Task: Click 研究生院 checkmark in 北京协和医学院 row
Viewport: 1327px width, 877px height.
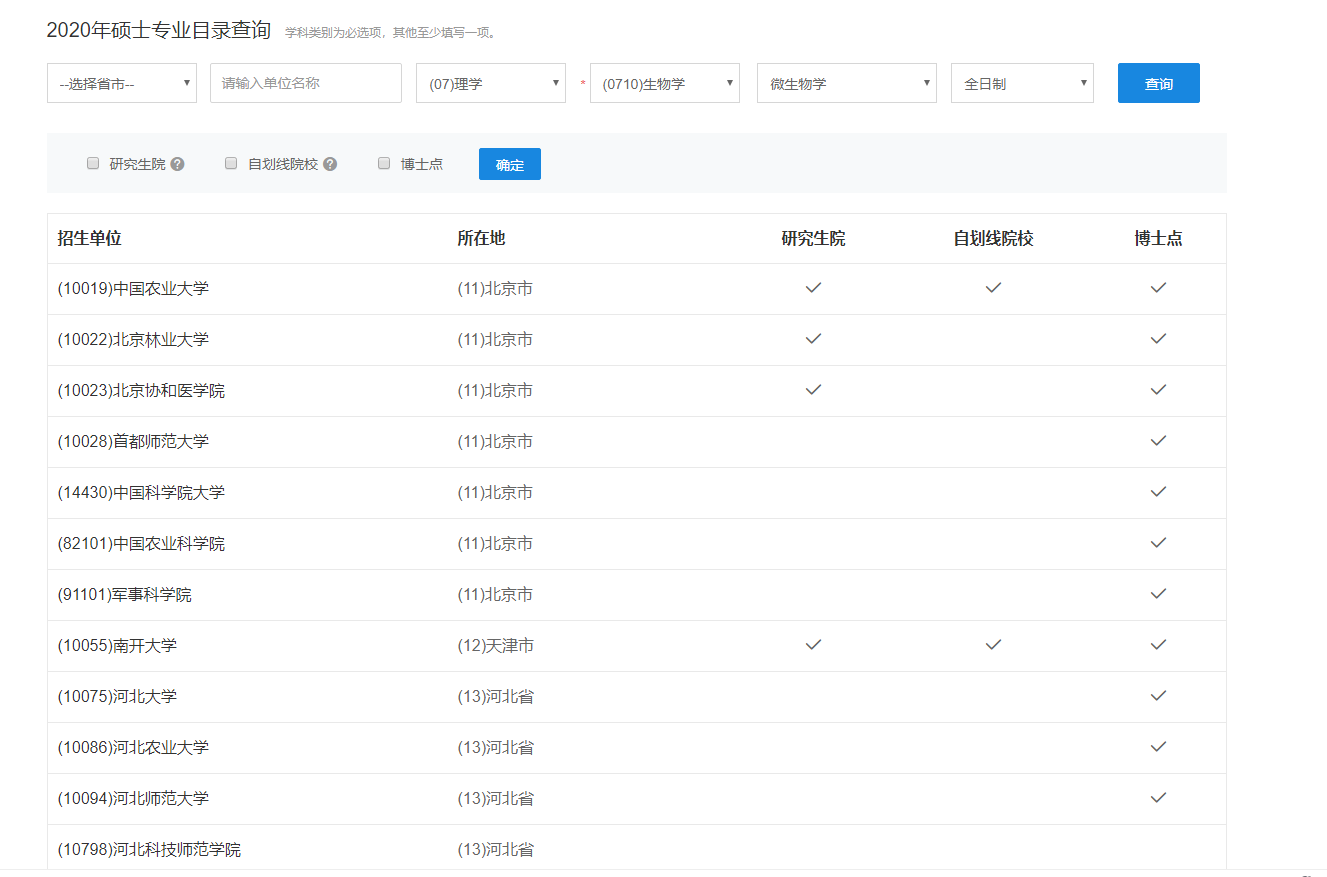Action: pos(813,390)
